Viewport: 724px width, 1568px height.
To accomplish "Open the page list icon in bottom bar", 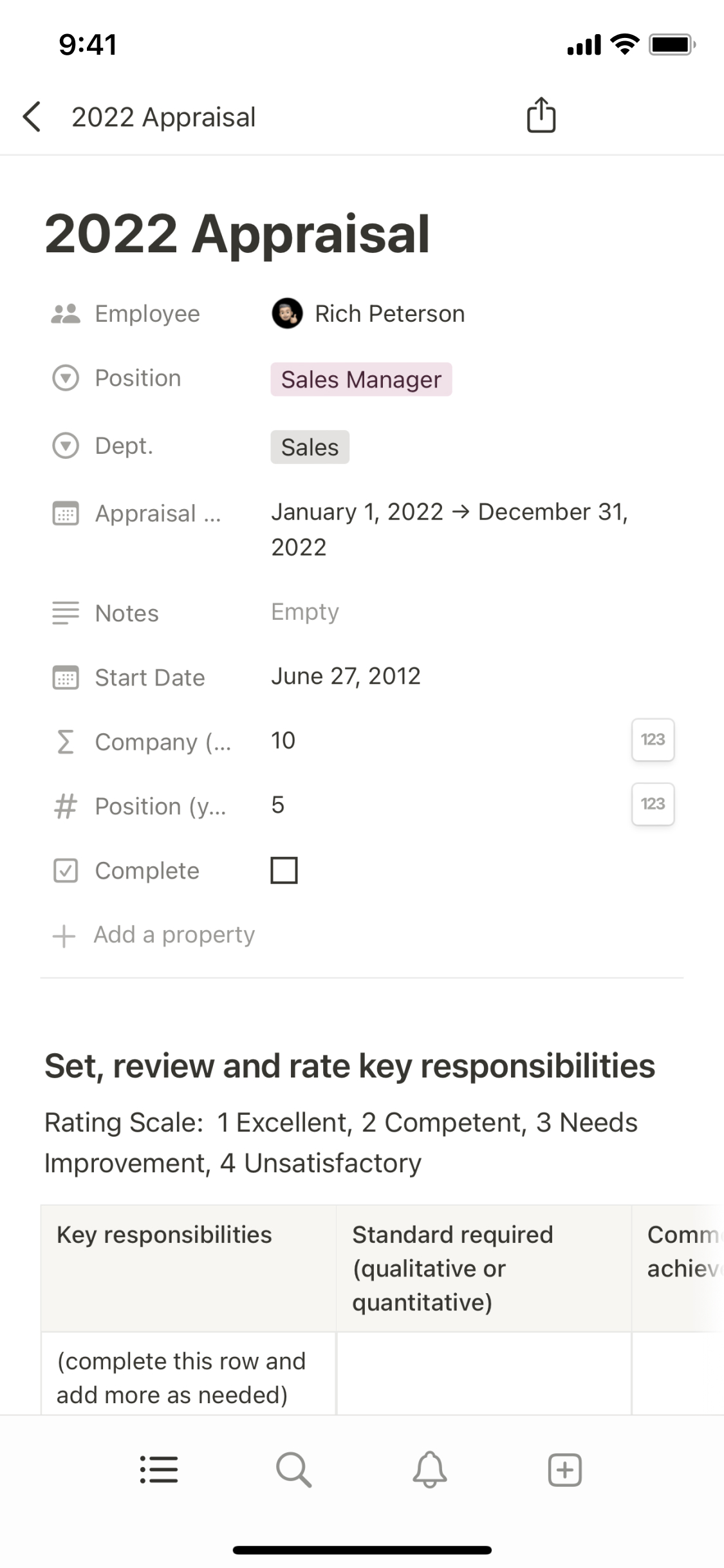I will coord(159,1470).
